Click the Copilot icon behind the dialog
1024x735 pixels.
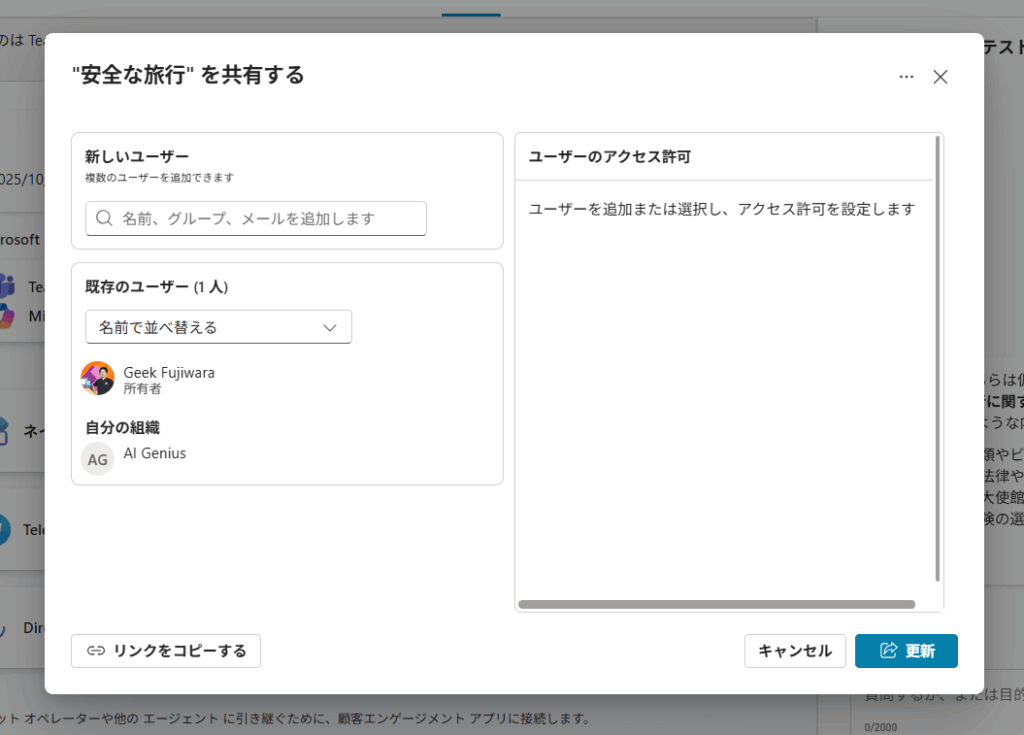tap(8, 316)
